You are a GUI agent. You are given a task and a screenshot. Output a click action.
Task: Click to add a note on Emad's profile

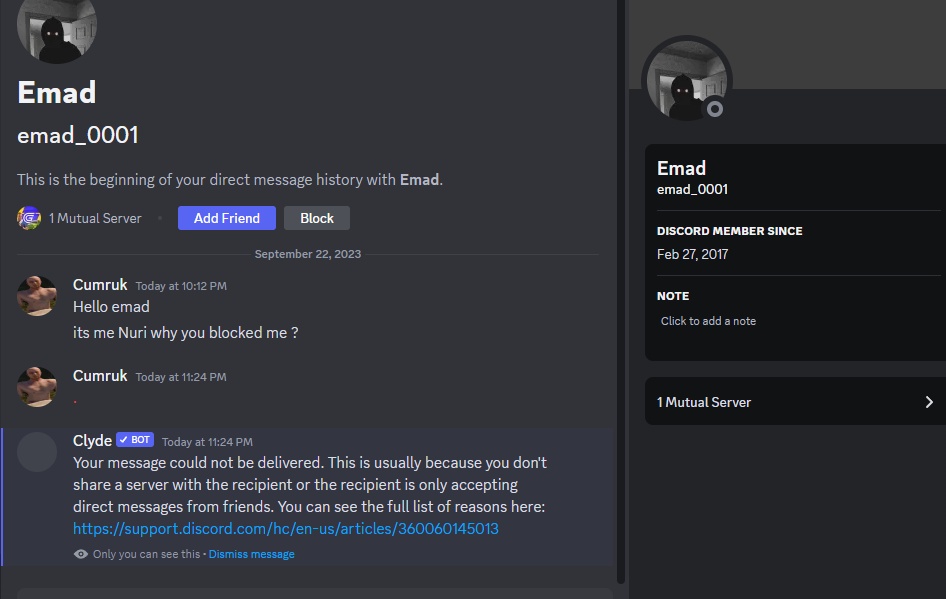click(710, 321)
